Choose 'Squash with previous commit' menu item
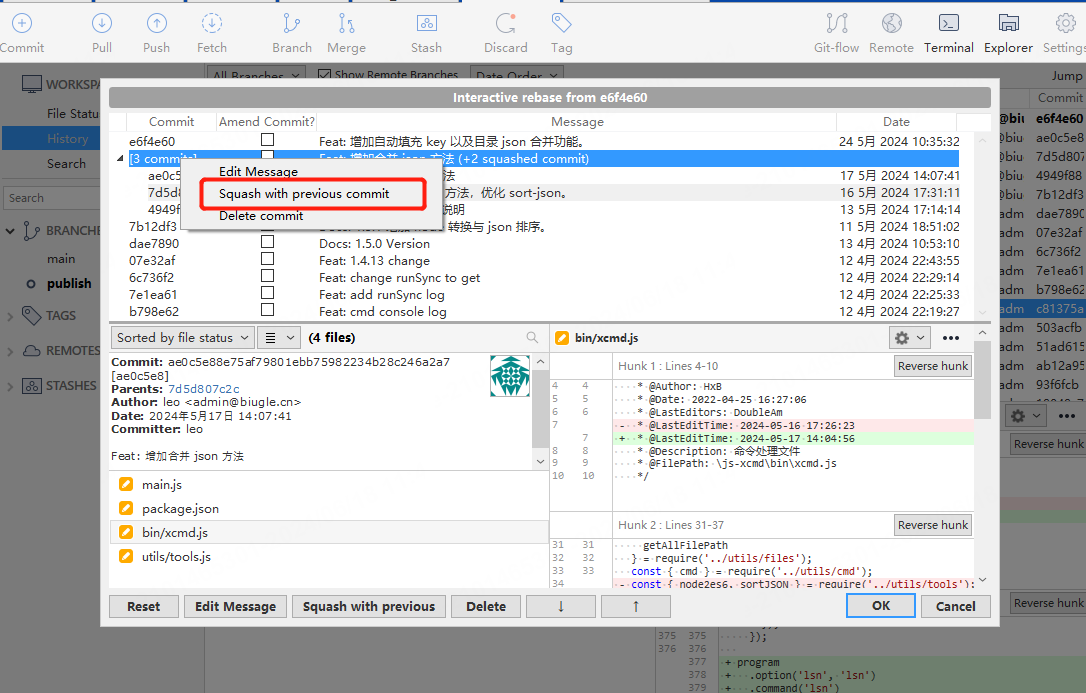Viewport: 1086px width, 693px height. [304, 193]
